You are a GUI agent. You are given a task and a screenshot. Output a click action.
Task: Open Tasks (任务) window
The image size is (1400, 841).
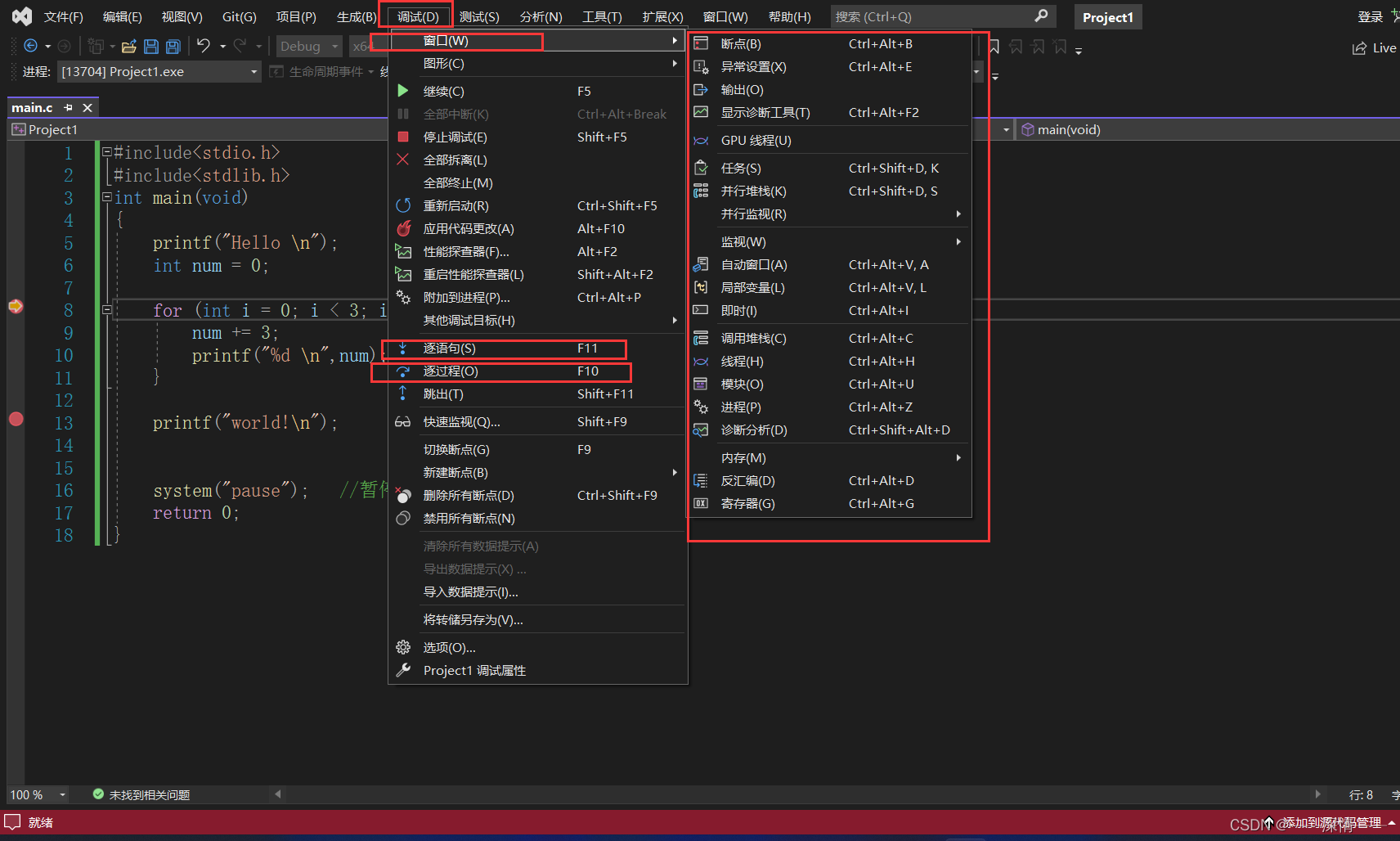coord(830,169)
